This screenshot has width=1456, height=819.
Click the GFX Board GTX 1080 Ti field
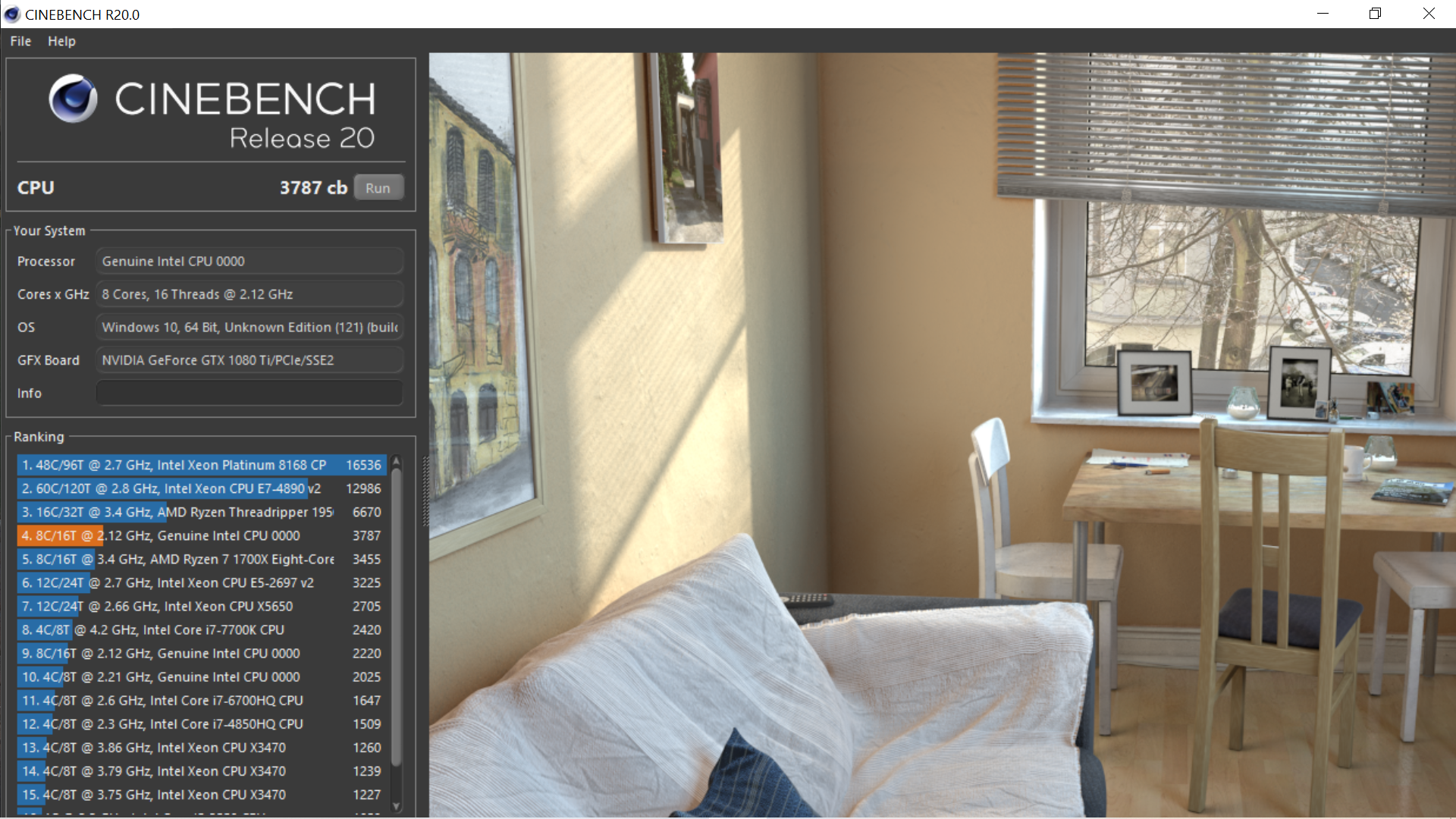[x=249, y=360]
